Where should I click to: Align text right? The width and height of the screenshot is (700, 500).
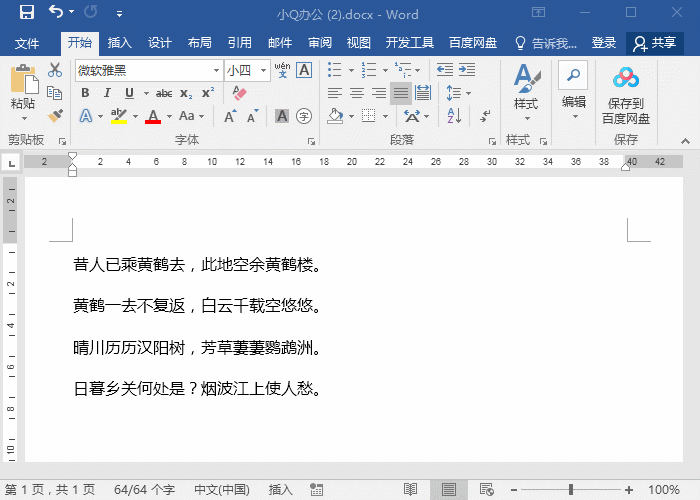[379, 93]
